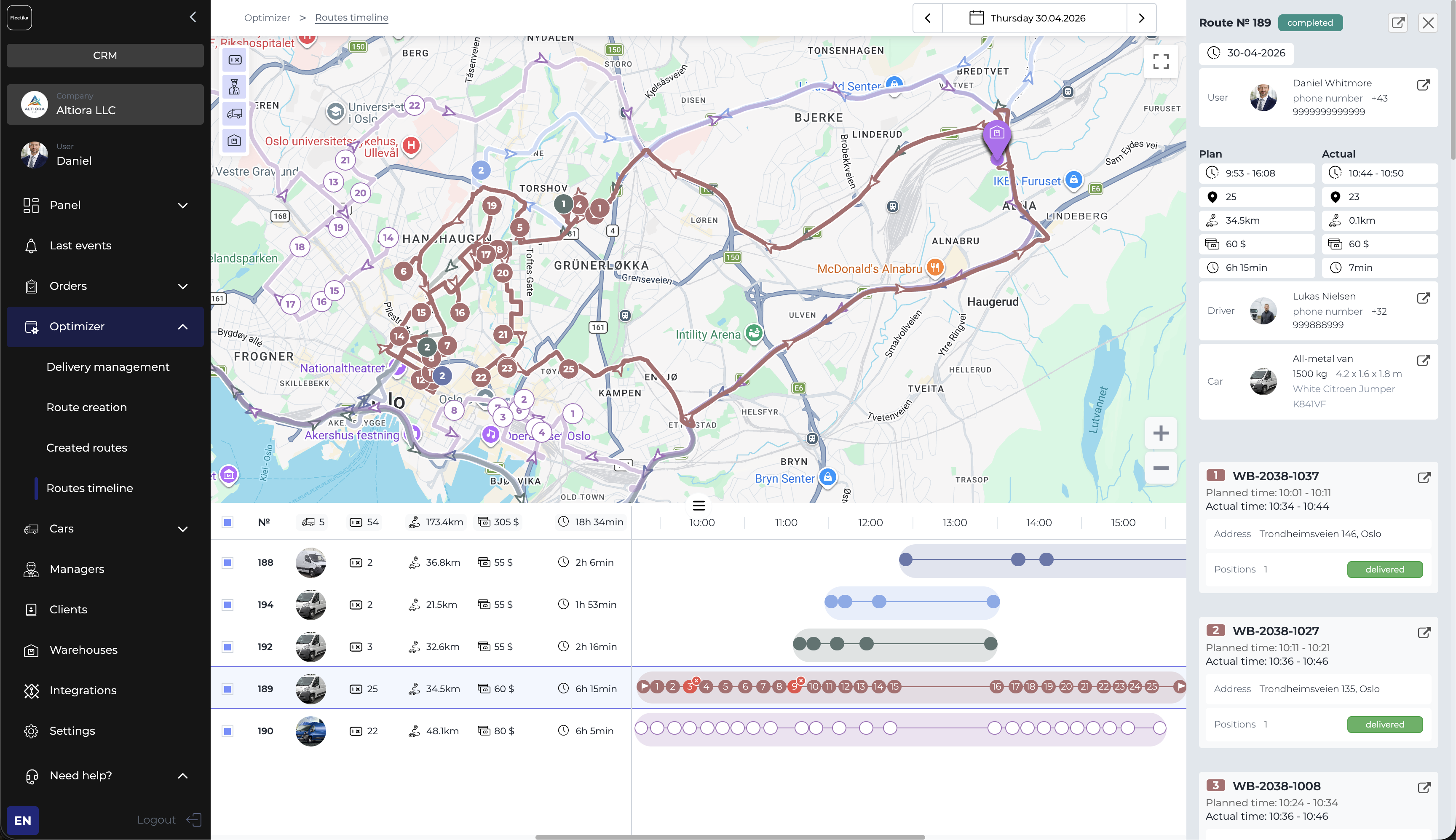Enter fullscreen map view

coord(1161,61)
